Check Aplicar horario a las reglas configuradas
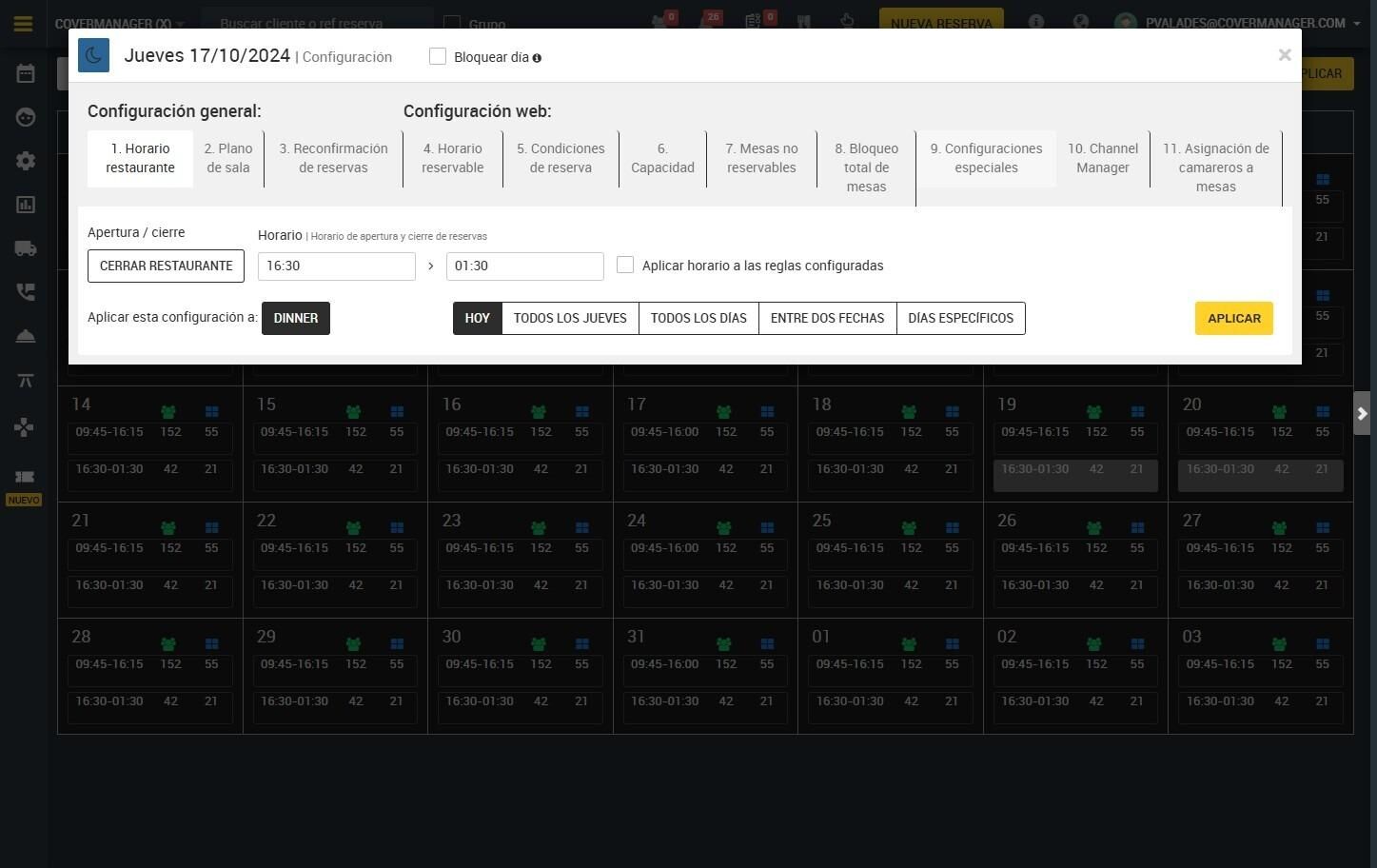This screenshot has height=868, width=1377. [625, 265]
